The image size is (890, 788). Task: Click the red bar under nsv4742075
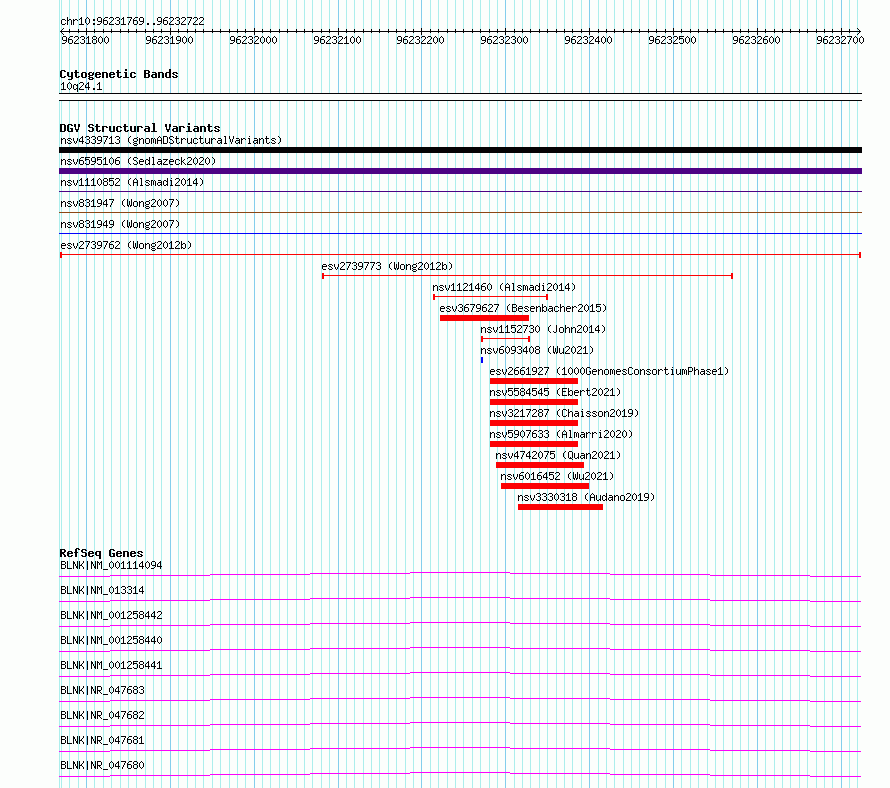540,465
